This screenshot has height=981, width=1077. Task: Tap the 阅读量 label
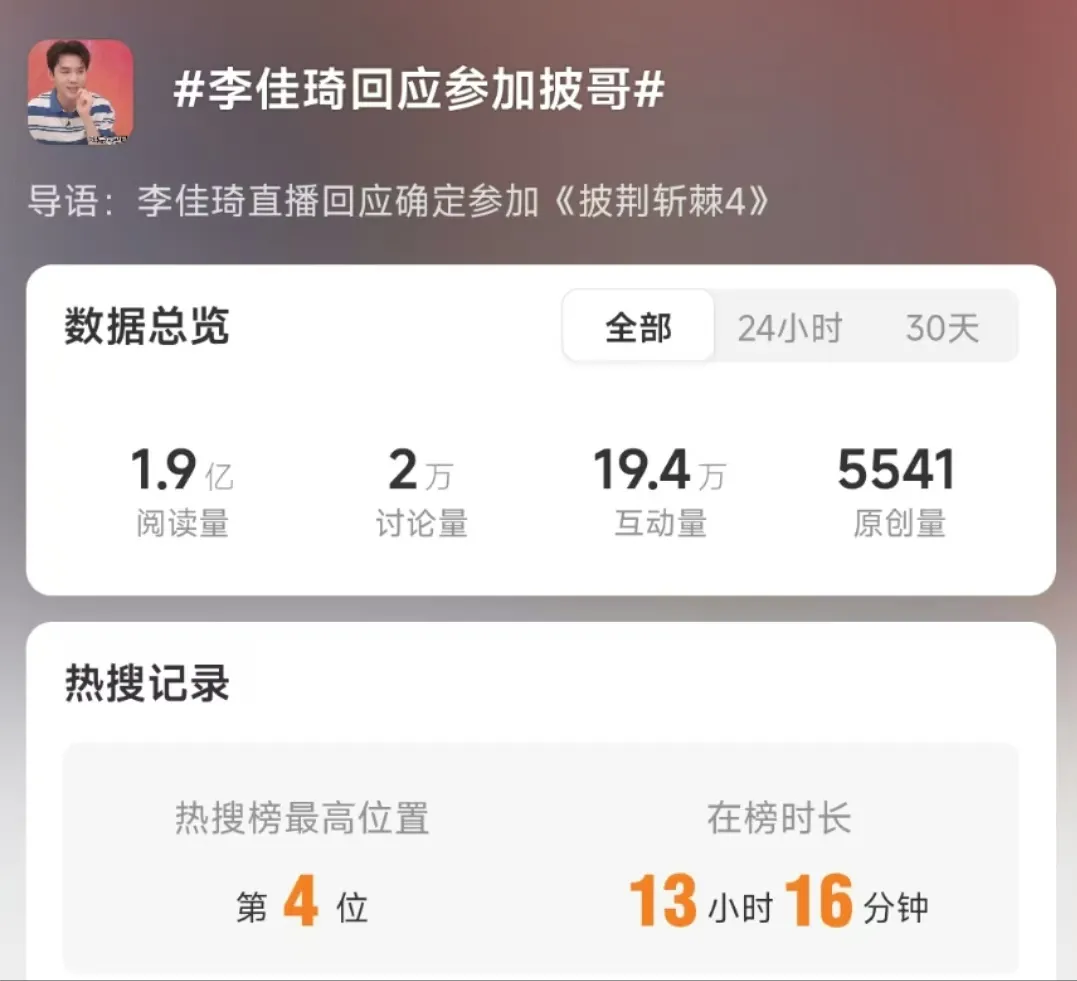point(182,523)
